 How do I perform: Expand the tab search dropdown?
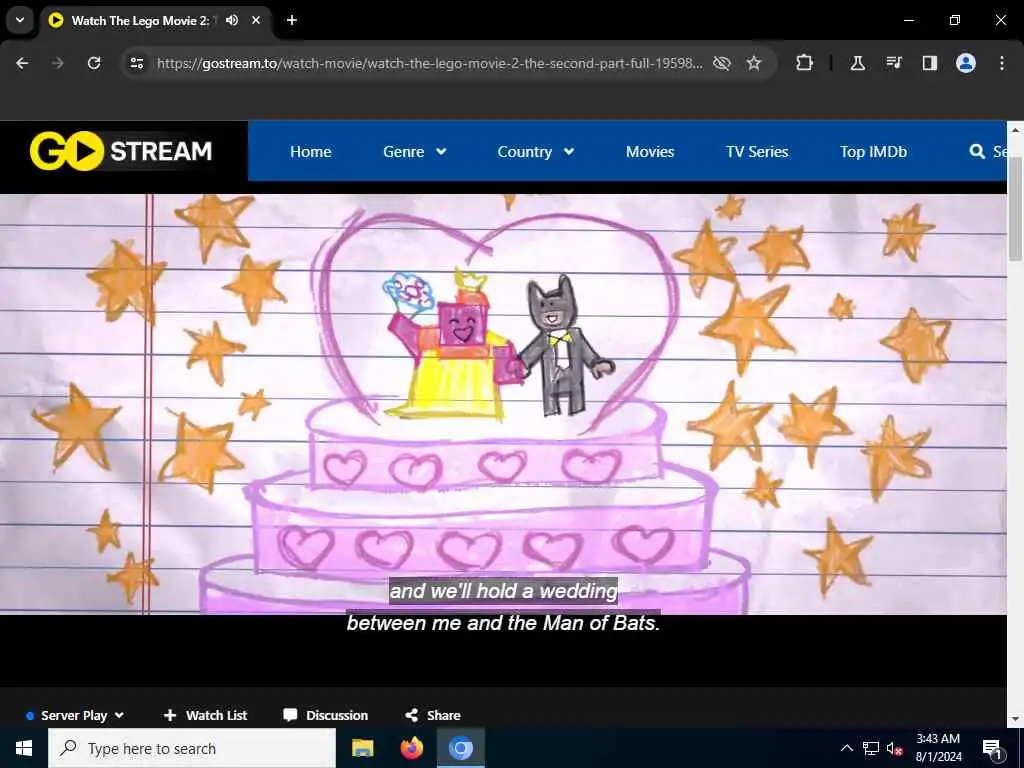[x=20, y=20]
